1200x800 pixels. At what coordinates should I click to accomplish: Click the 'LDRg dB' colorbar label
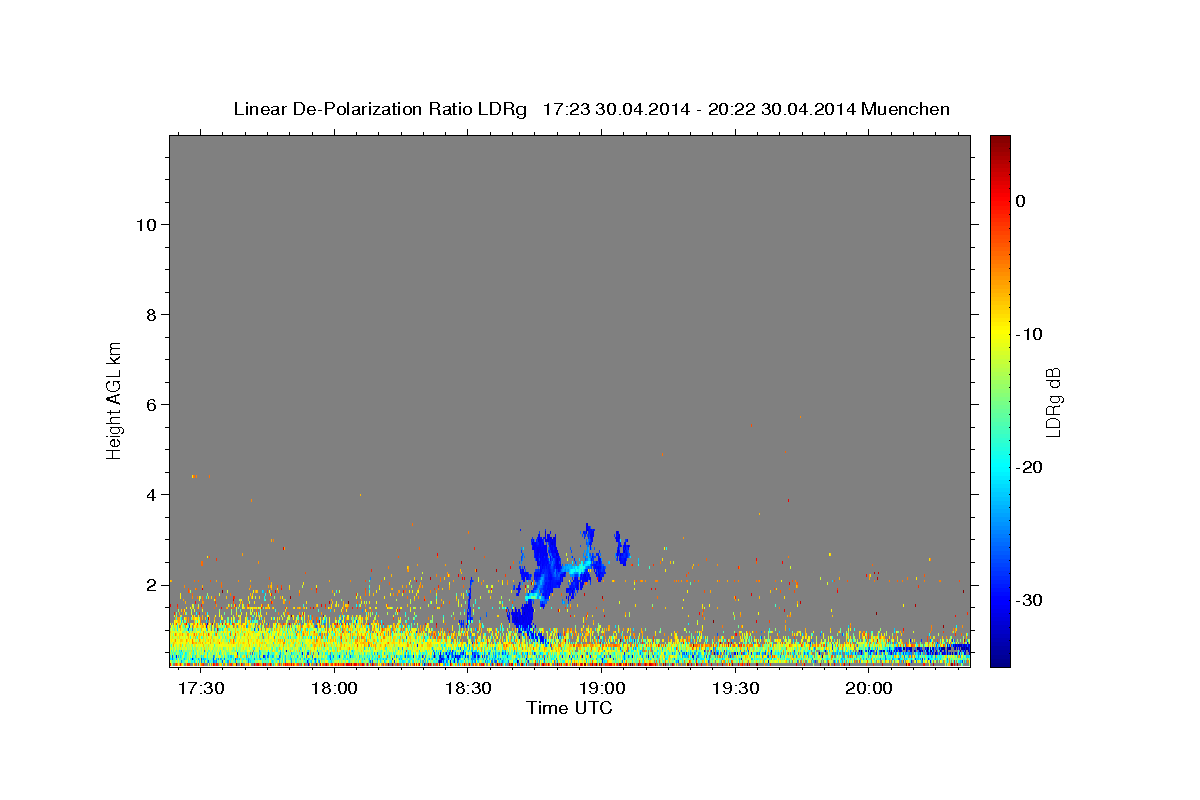(1053, 402)
